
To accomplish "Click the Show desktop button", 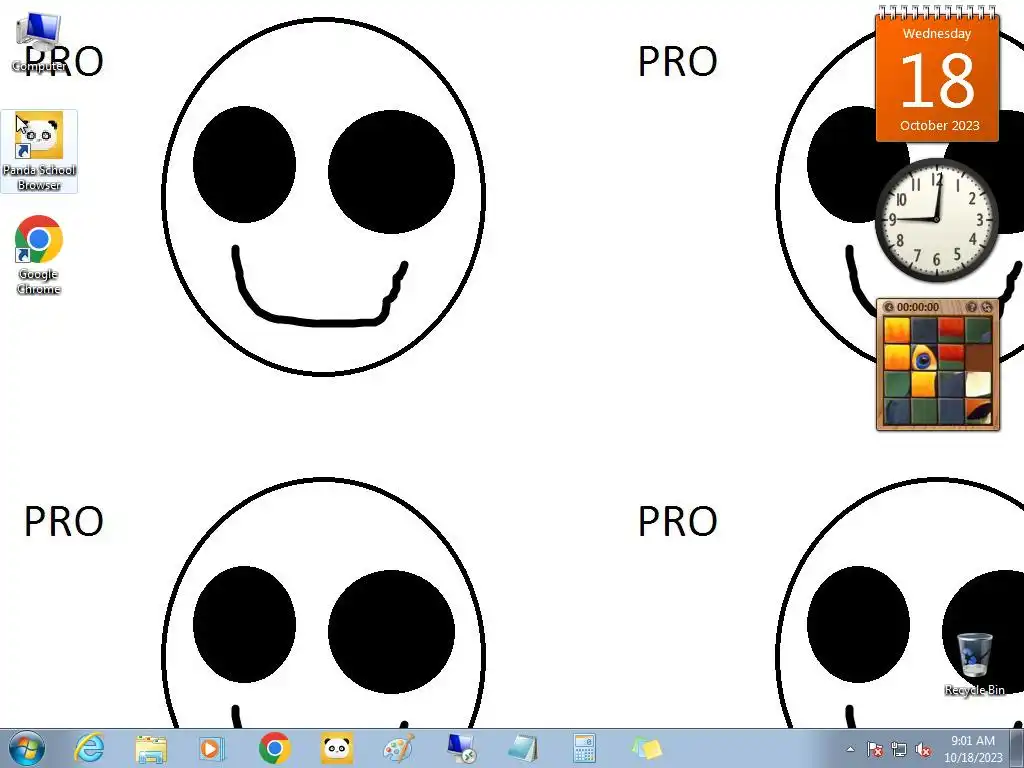I will [x=1017, y=748].
